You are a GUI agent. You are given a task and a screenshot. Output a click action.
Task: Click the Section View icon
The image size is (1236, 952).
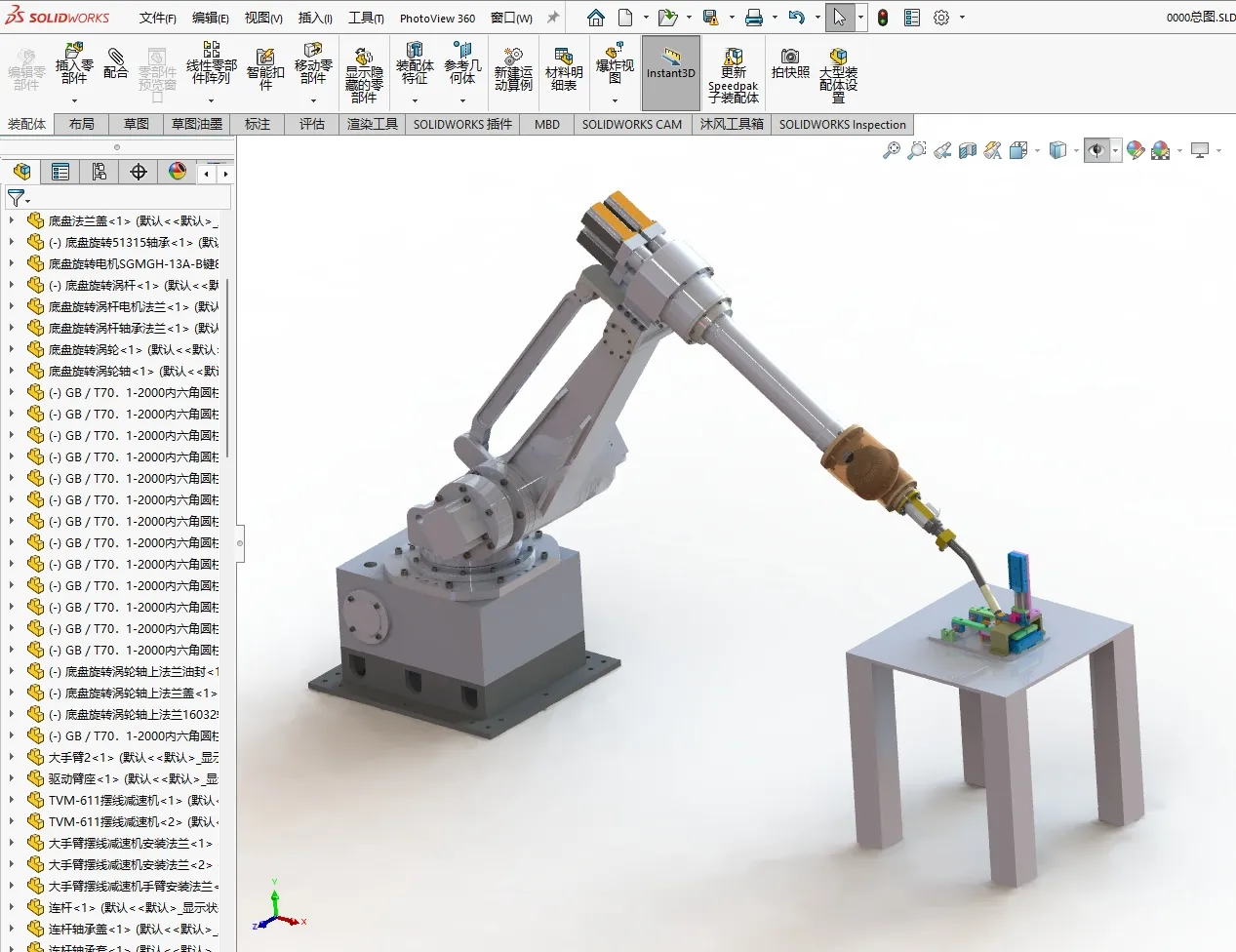tap(968, 150)
